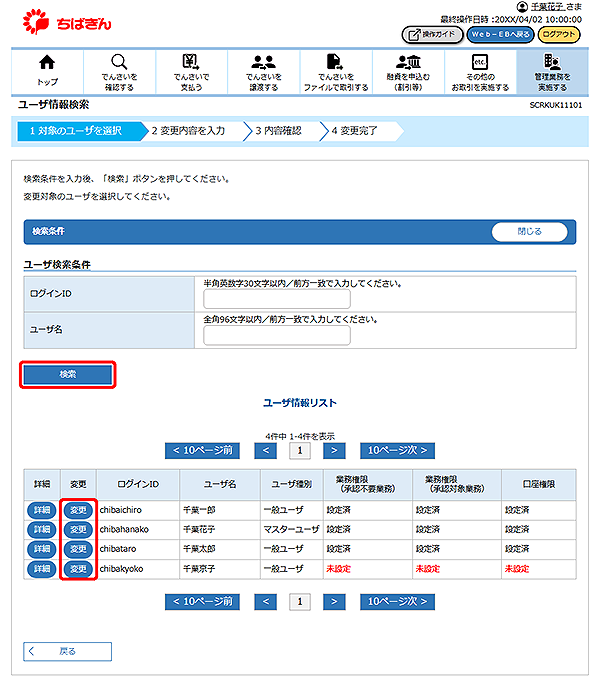Open 詳細 for chibaichiro

[x=42, y=510]
